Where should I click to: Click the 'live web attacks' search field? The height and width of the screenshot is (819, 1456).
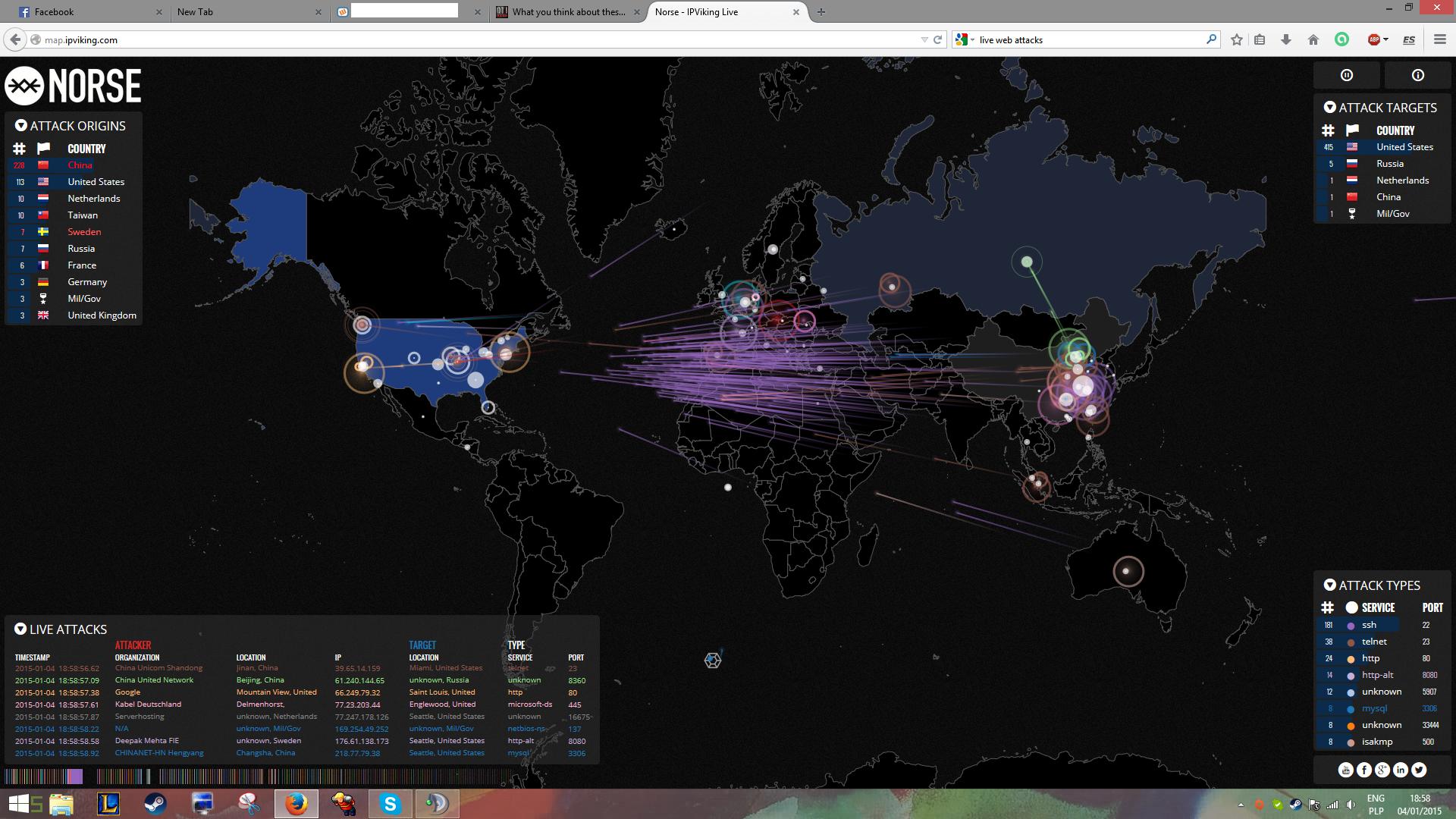coord(1090,39)
